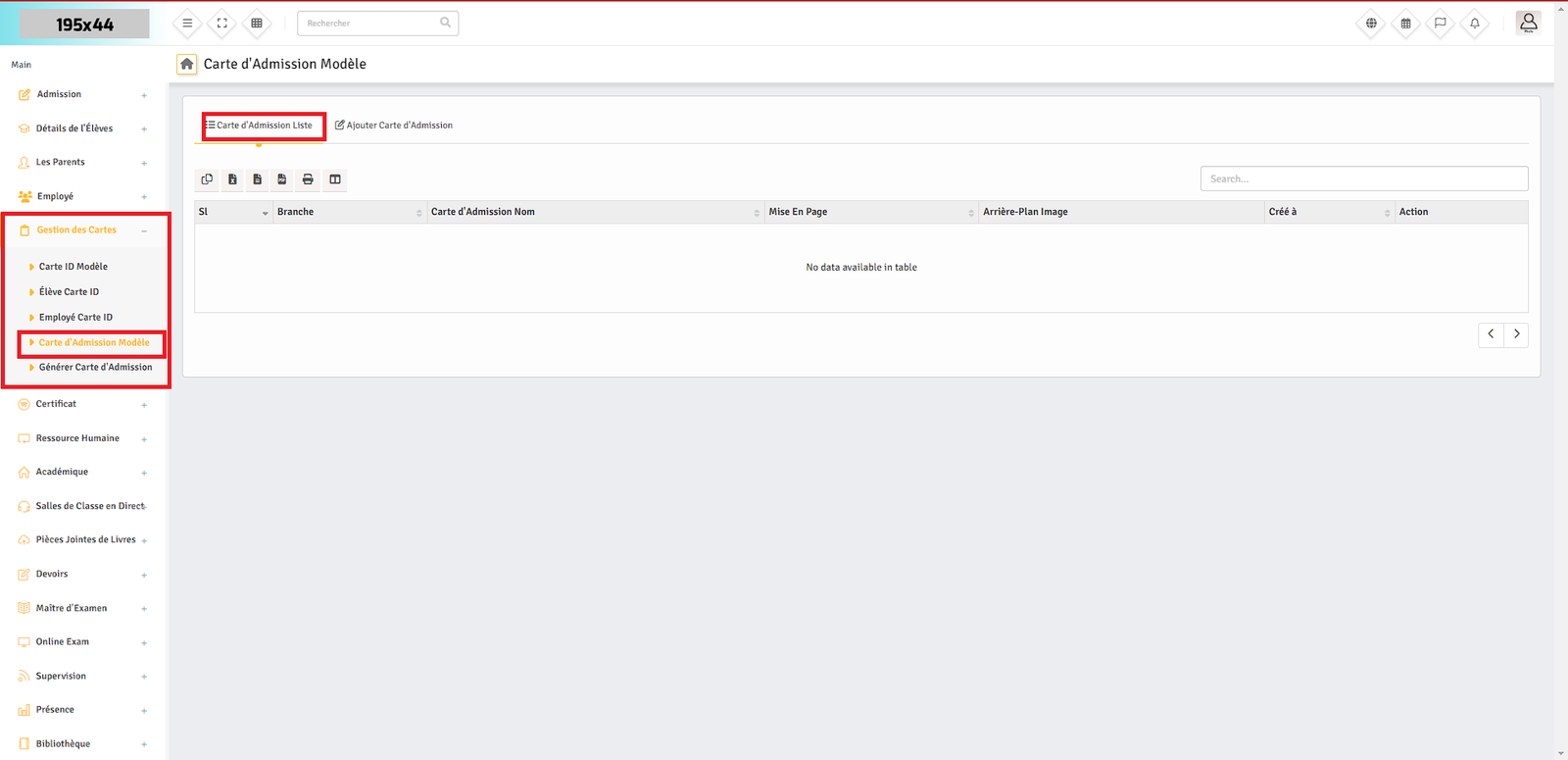This screenshot has height=760, width=1568.
Task: Click the fullscreen toggle icon
Action: [x=222, y=24]
